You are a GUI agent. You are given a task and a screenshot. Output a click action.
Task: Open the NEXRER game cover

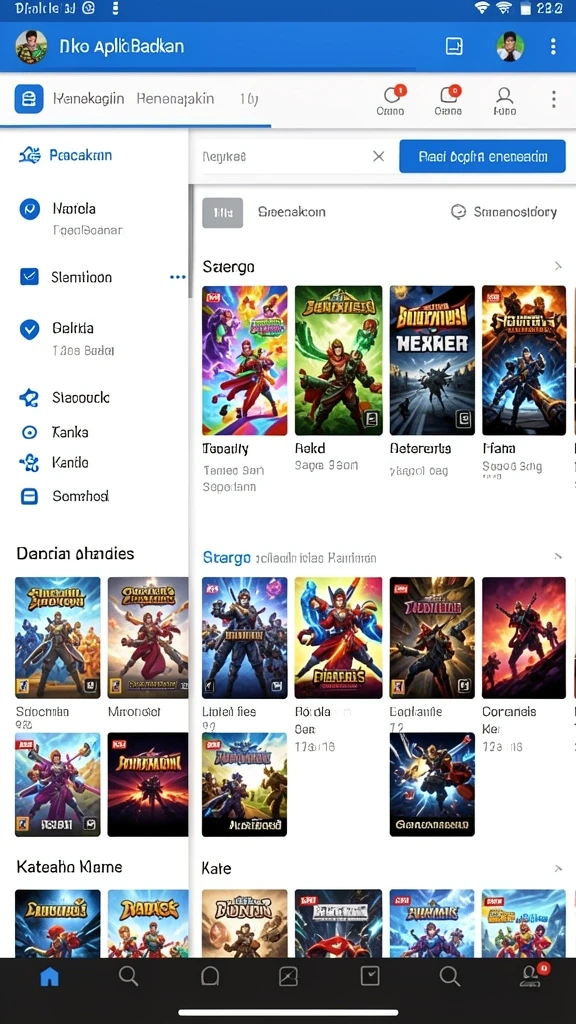(x=432, y=360)
